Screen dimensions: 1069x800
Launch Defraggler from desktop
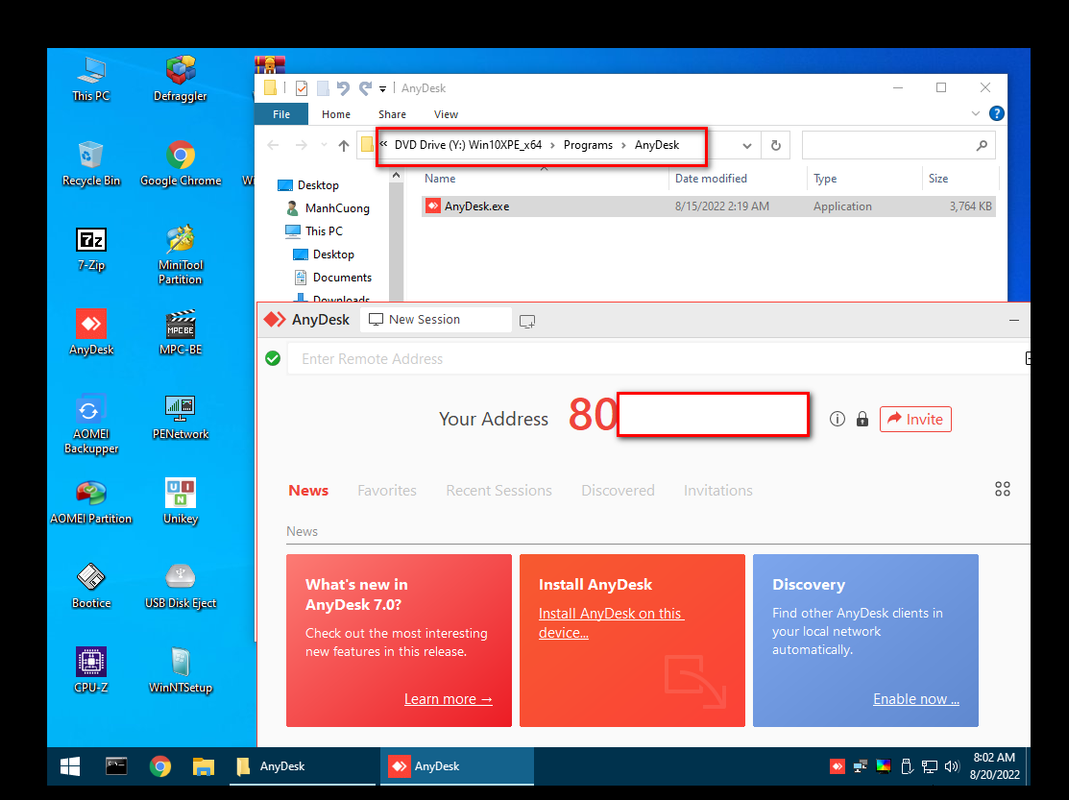[x=180, y=79]
